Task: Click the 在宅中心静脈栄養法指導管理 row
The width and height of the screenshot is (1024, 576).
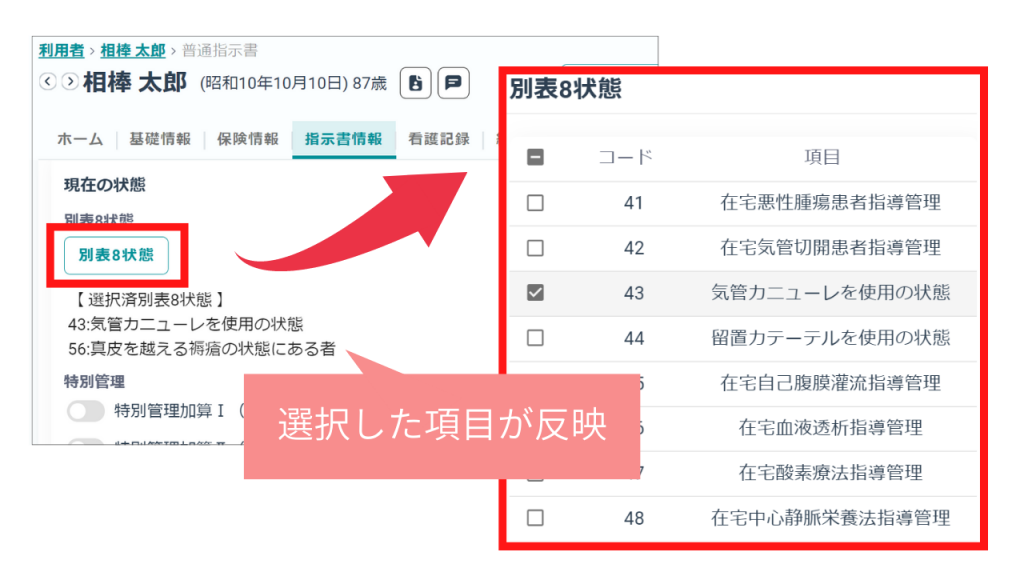Action: 829,518
